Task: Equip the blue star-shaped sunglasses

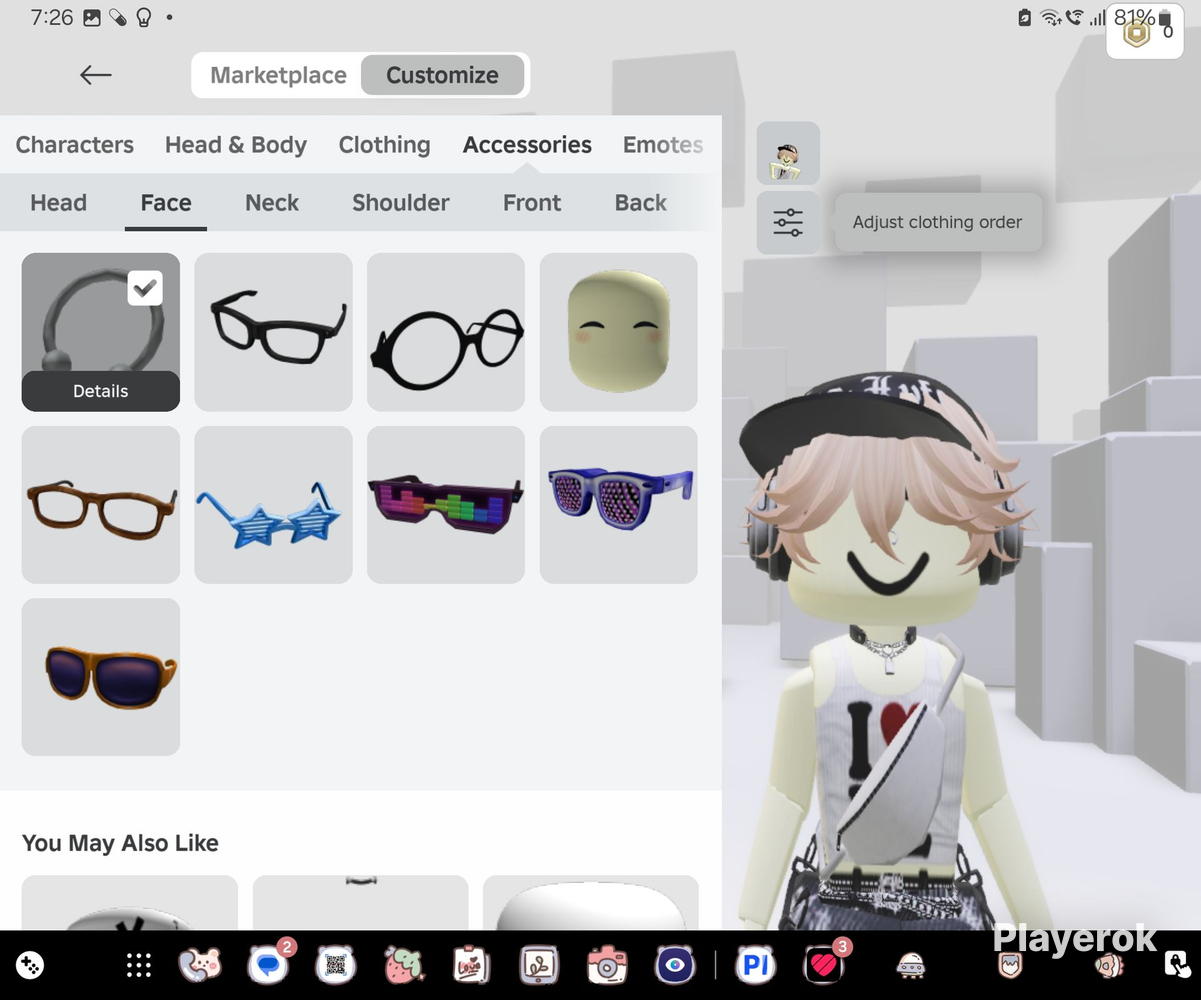Action: tap(273, 505)
